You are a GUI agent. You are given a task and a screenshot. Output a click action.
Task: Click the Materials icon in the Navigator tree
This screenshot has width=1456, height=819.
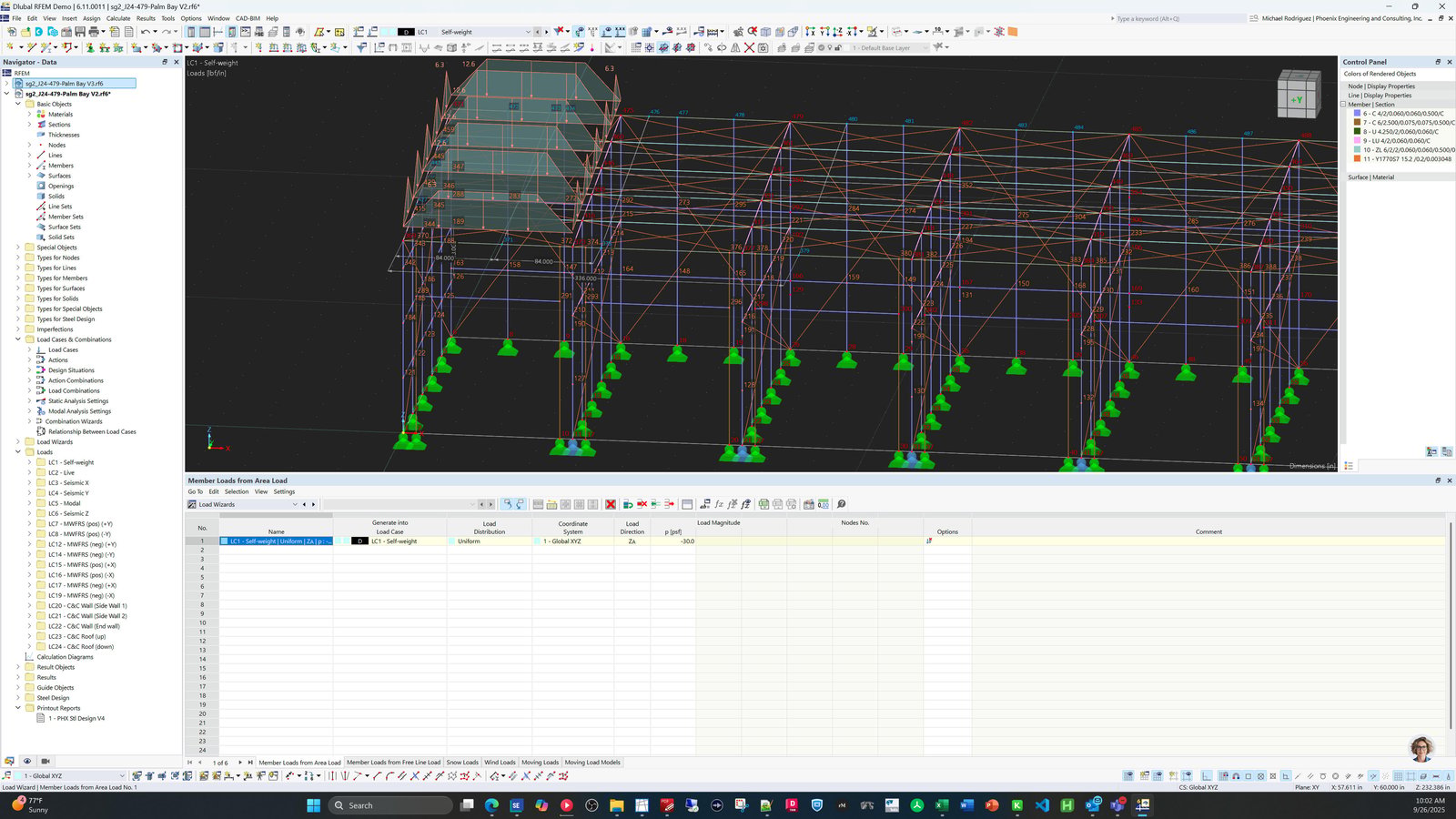41,115
